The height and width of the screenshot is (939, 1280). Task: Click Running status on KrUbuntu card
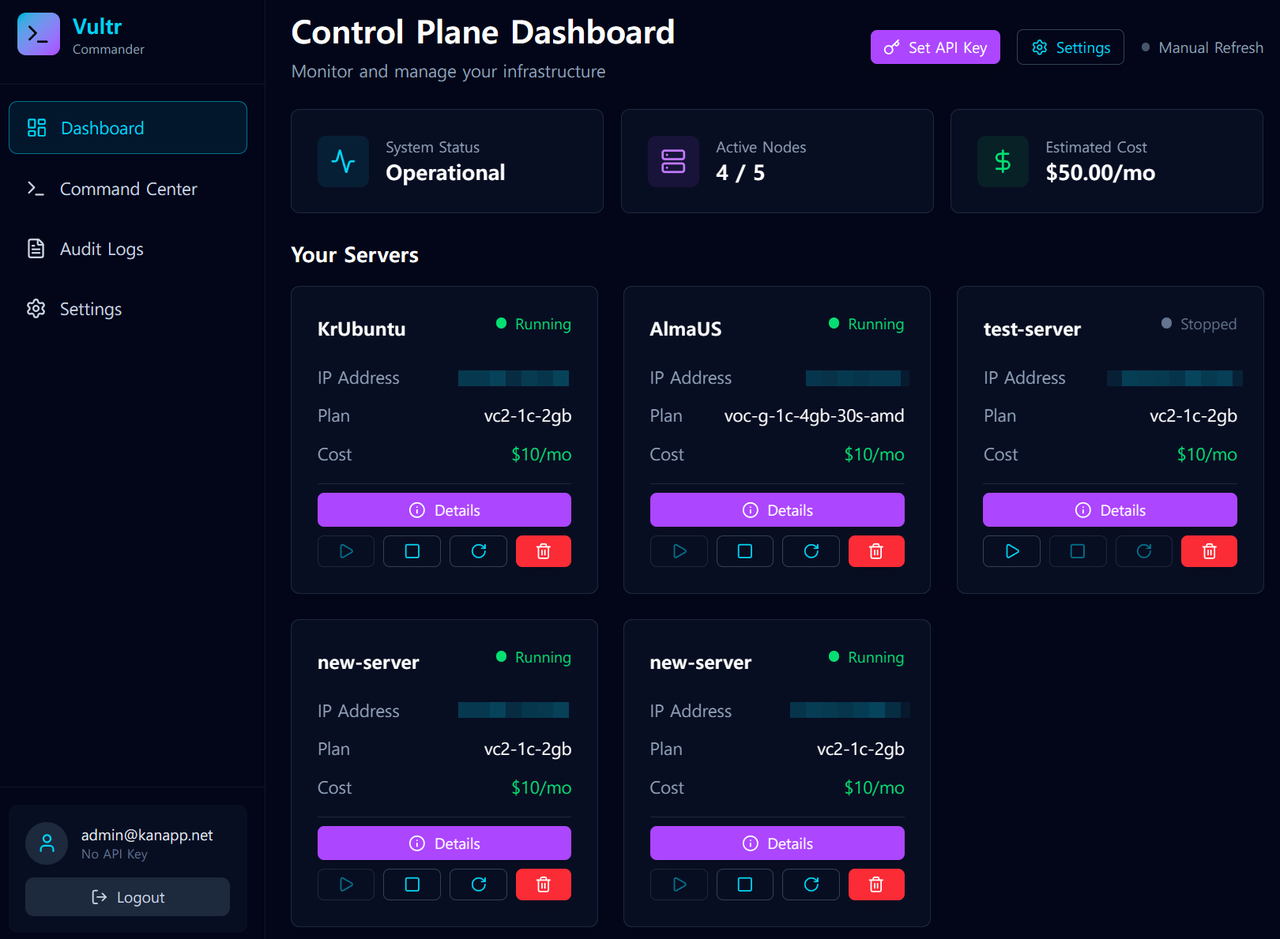[534, 324]
